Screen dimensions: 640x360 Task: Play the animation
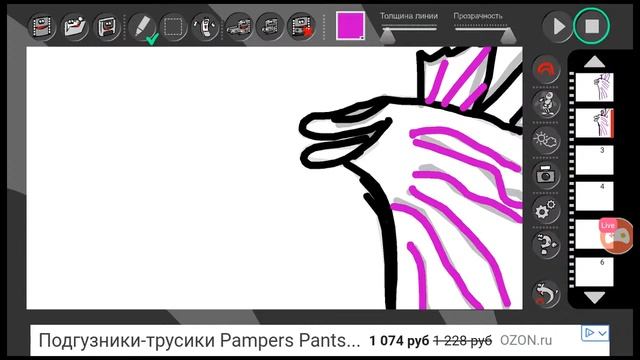pos(557,27)
